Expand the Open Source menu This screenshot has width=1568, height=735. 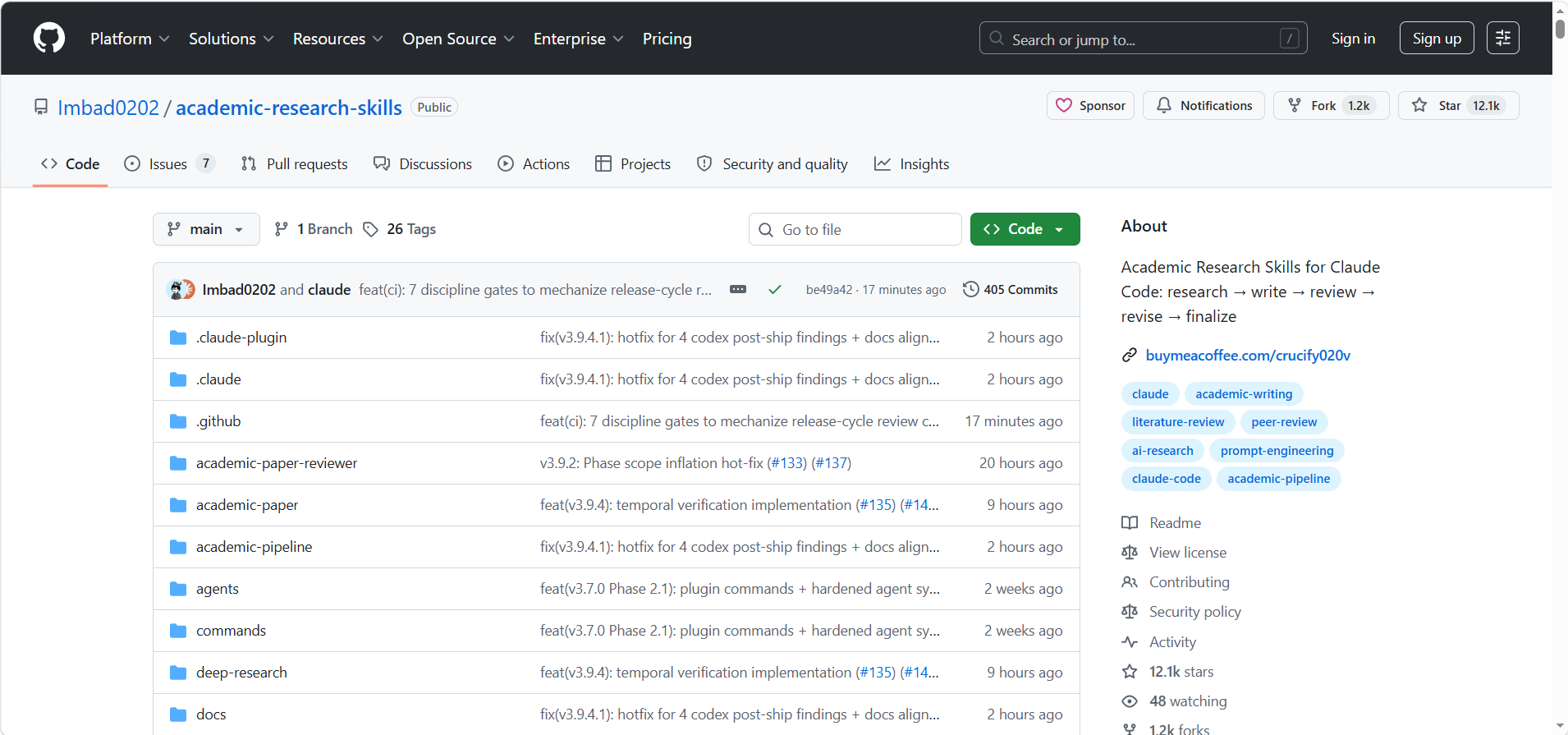pyautogui.click(x=458, y=39)
